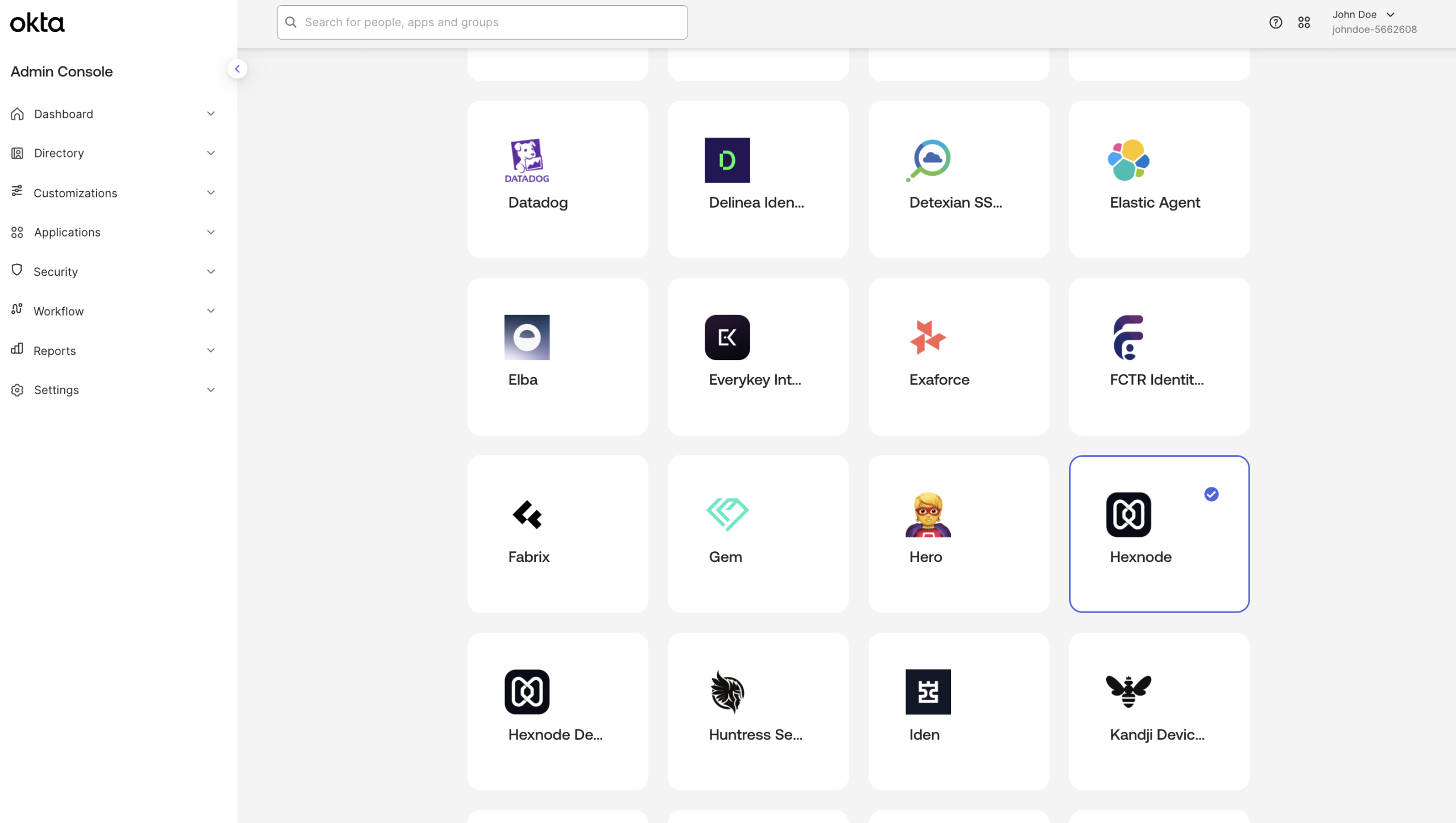Click the Huntress Se... card title
Image resolution: width=1456 pixels, height=823 pixels.
[755, 734]
